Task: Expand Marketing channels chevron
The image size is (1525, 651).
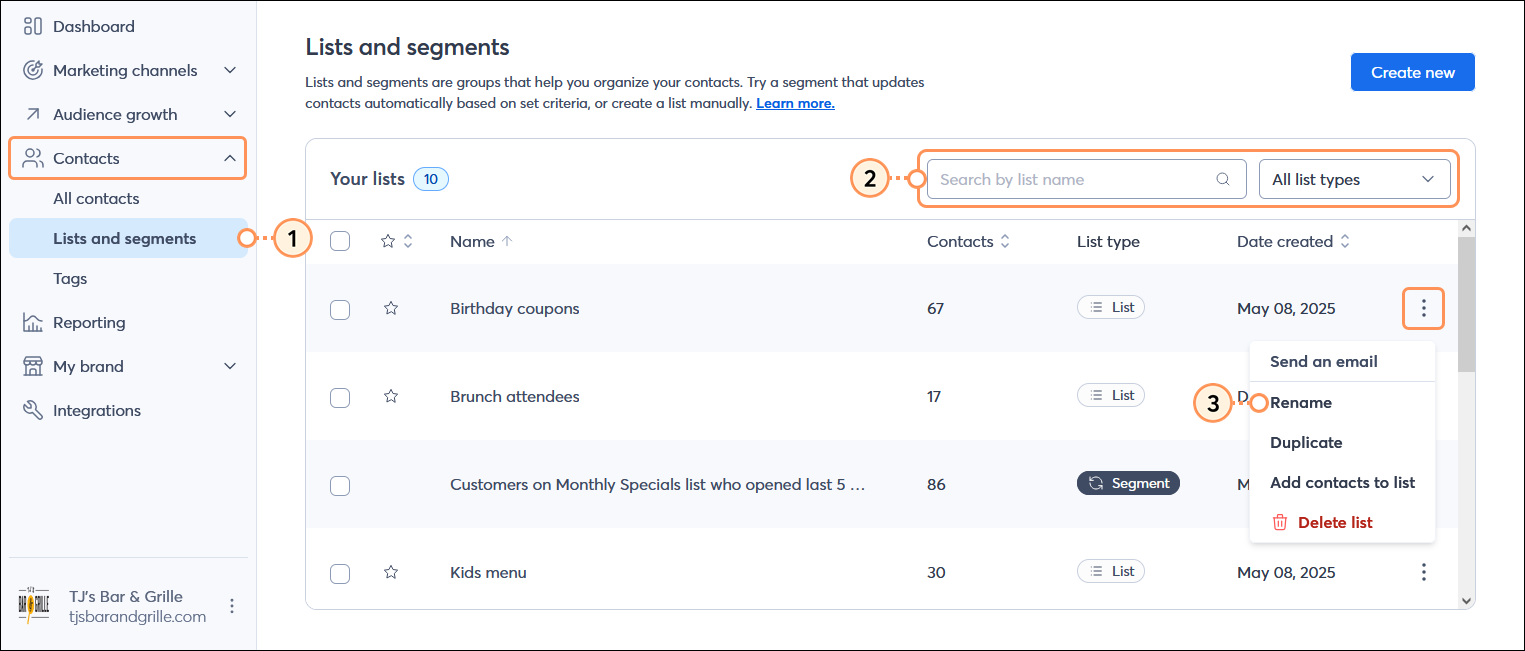Action: (230, 70)
